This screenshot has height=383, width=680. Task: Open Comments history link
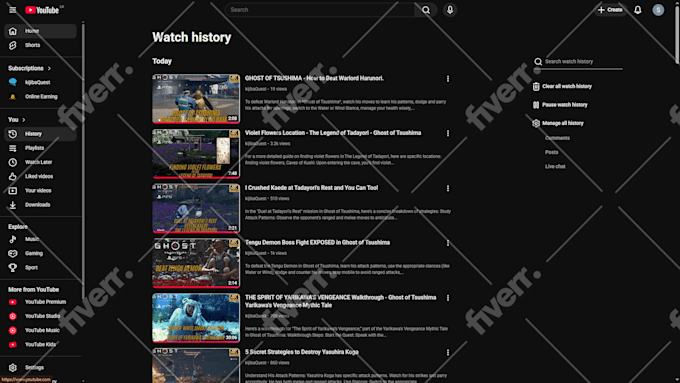pyautogui.click(x=557, y=138)
